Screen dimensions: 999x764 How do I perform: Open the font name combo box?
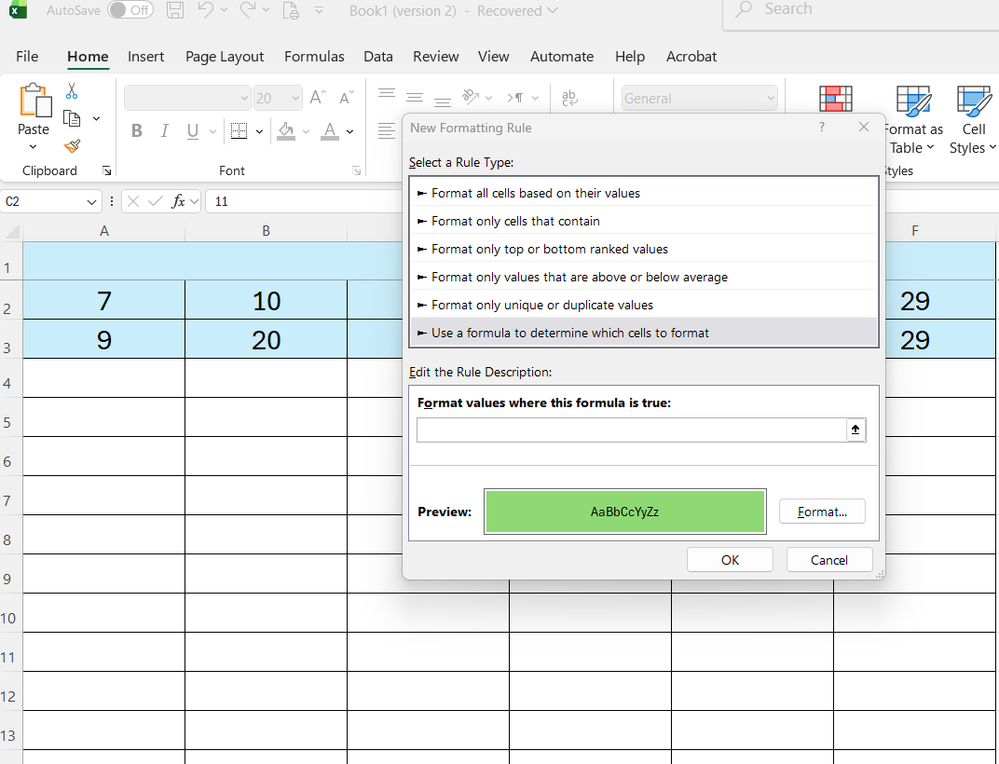(x=187, y=98)
